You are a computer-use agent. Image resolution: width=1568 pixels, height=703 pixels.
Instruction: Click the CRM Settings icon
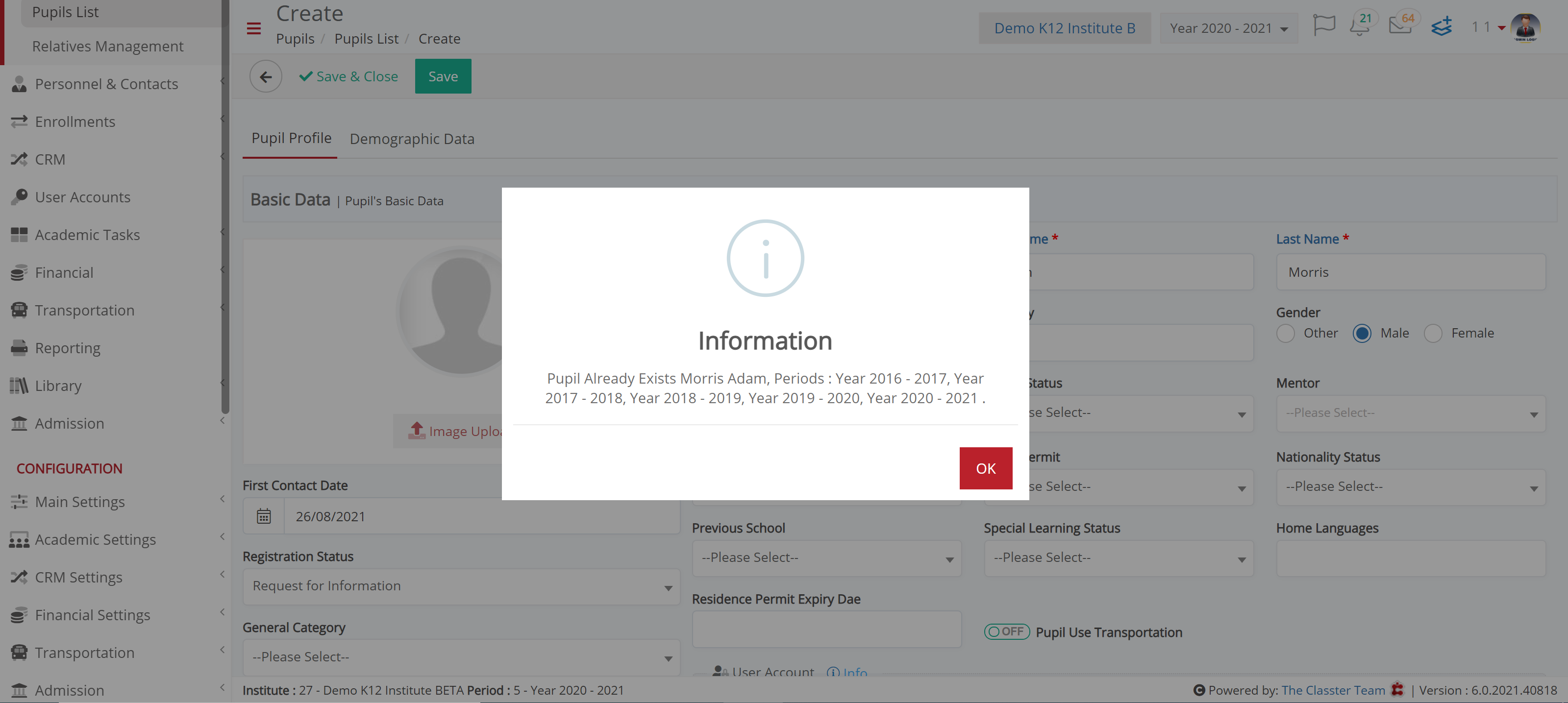click(19, 577)
